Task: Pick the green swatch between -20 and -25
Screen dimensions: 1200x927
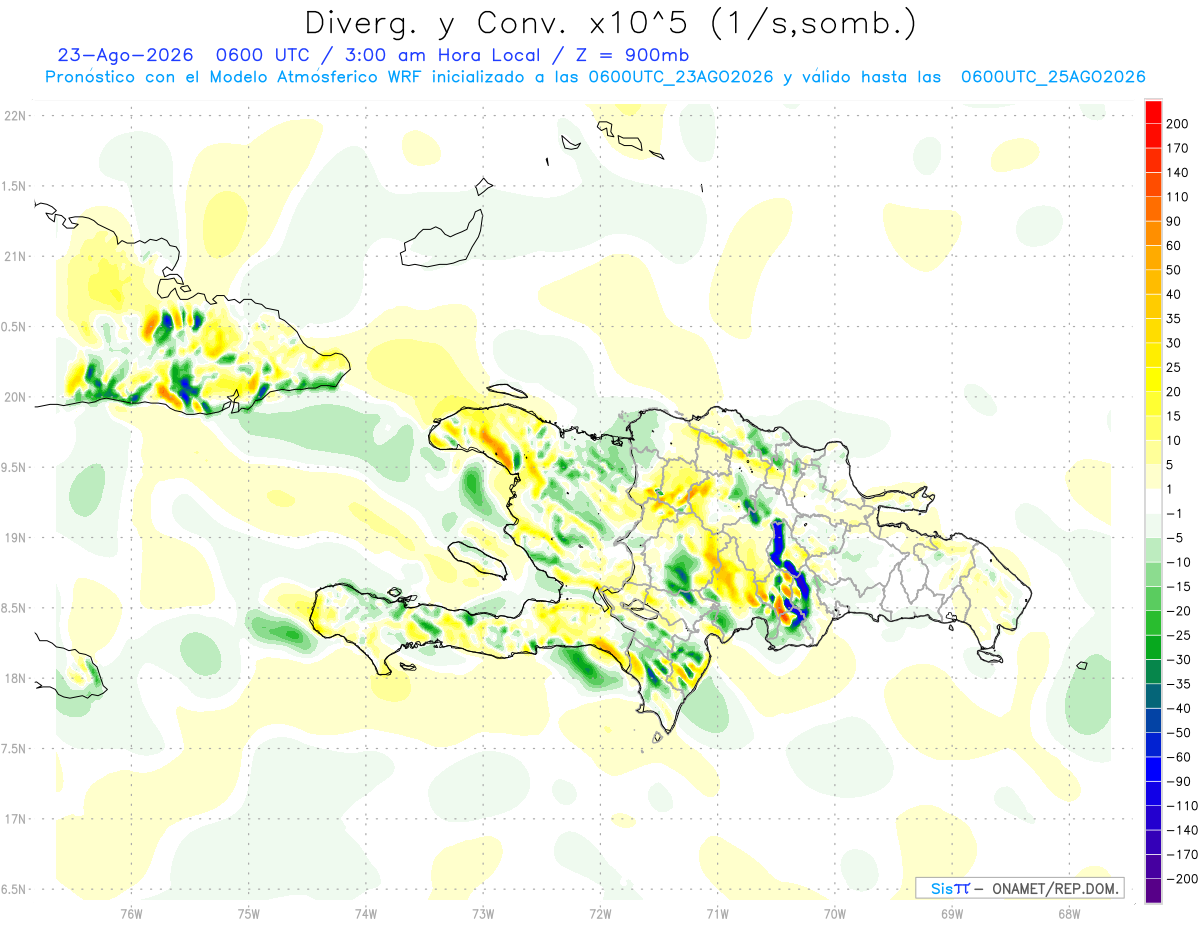Action: click(x=1153, y=623)
